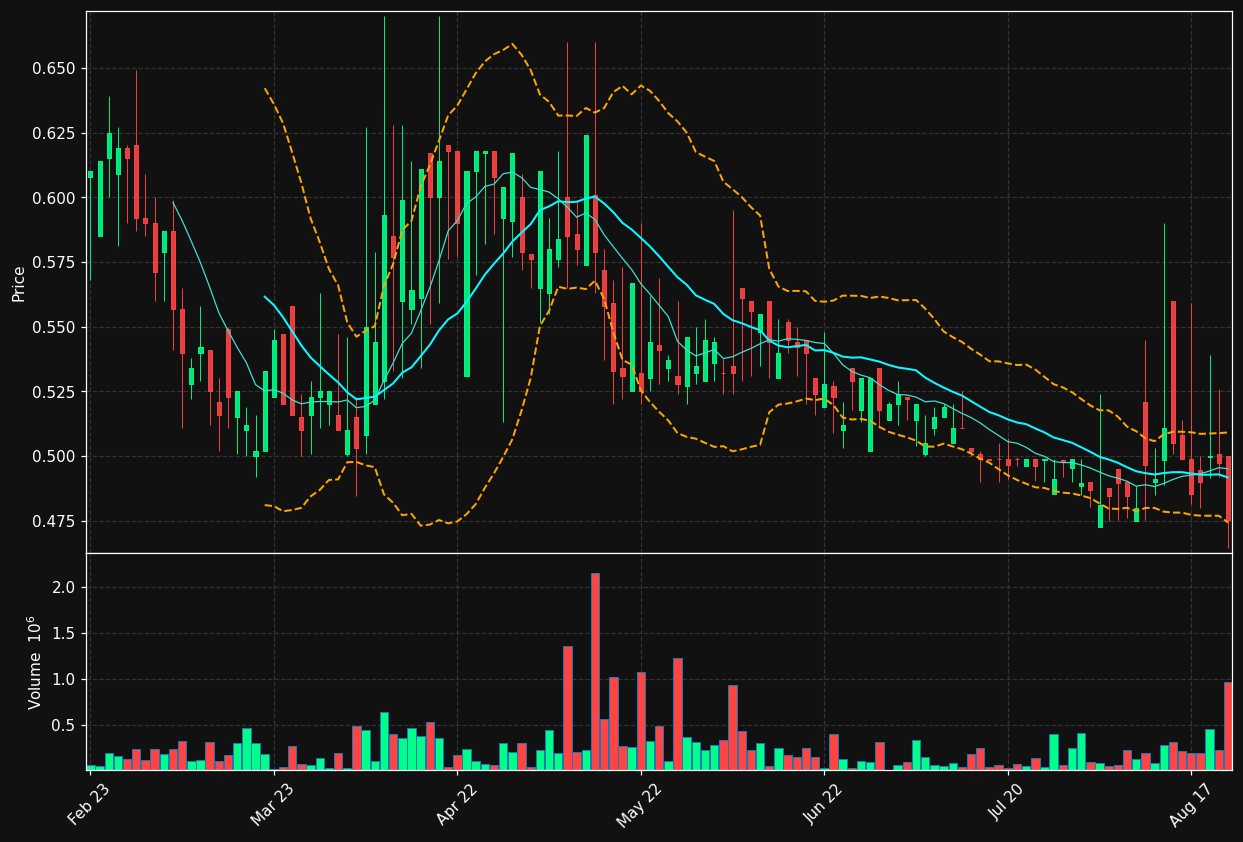Select the Apr 22 x-axis label
Image resolution: width=1243 pixels, height=842 pixels.
455,803
